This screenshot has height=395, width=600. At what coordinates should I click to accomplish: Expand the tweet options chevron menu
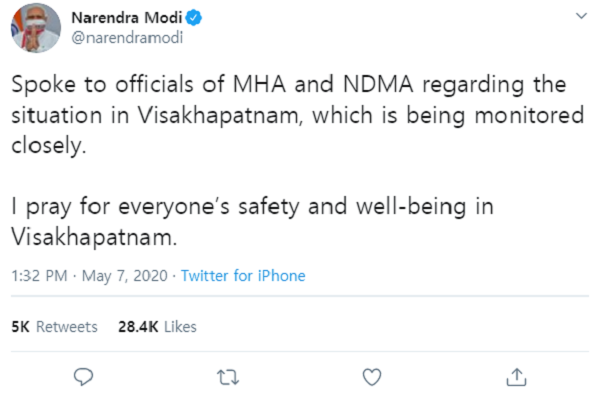pyautogui.click(x=581, y=16)
